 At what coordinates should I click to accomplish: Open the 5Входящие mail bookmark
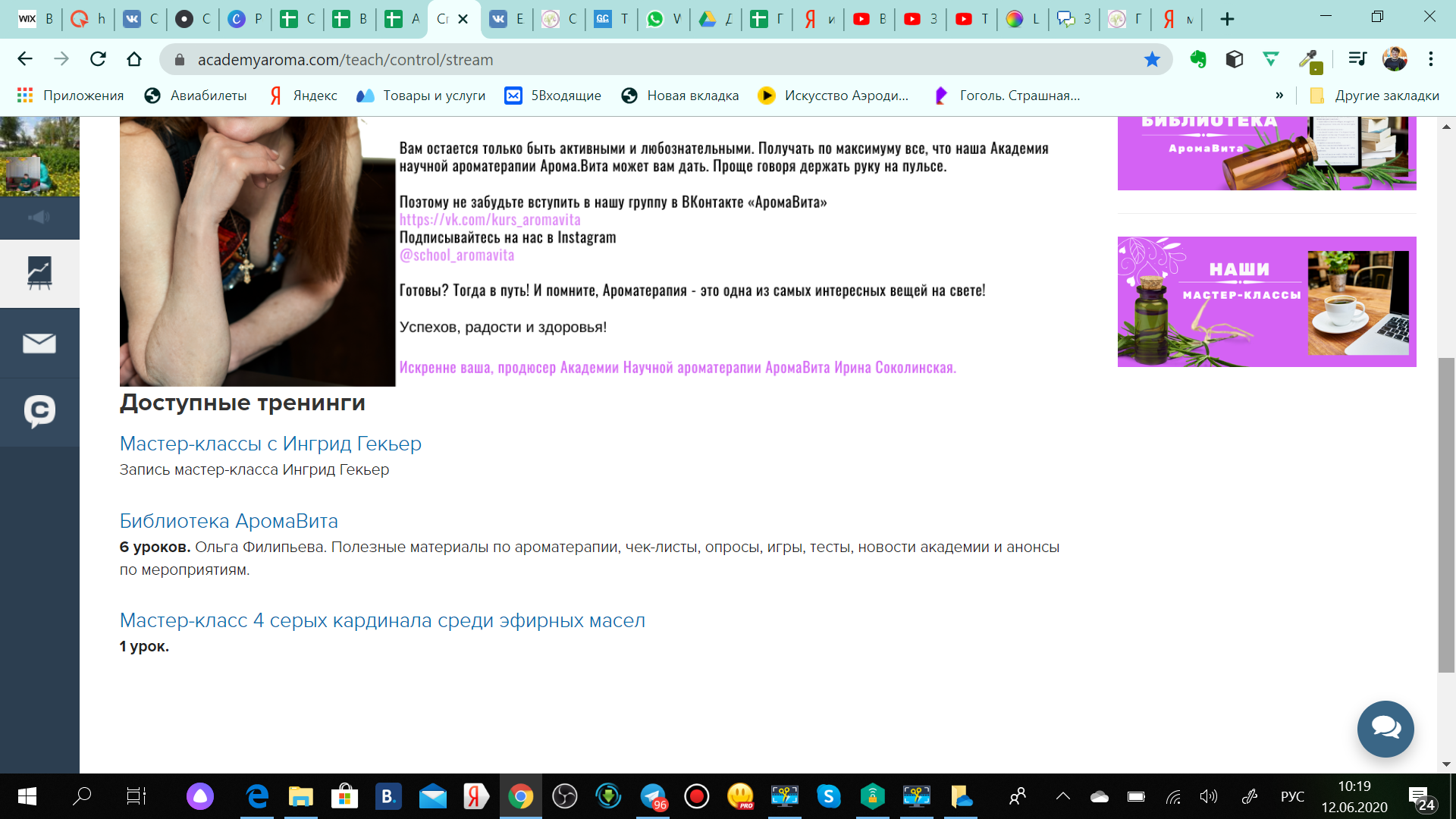pyautogui.click(x=554, y=96)
